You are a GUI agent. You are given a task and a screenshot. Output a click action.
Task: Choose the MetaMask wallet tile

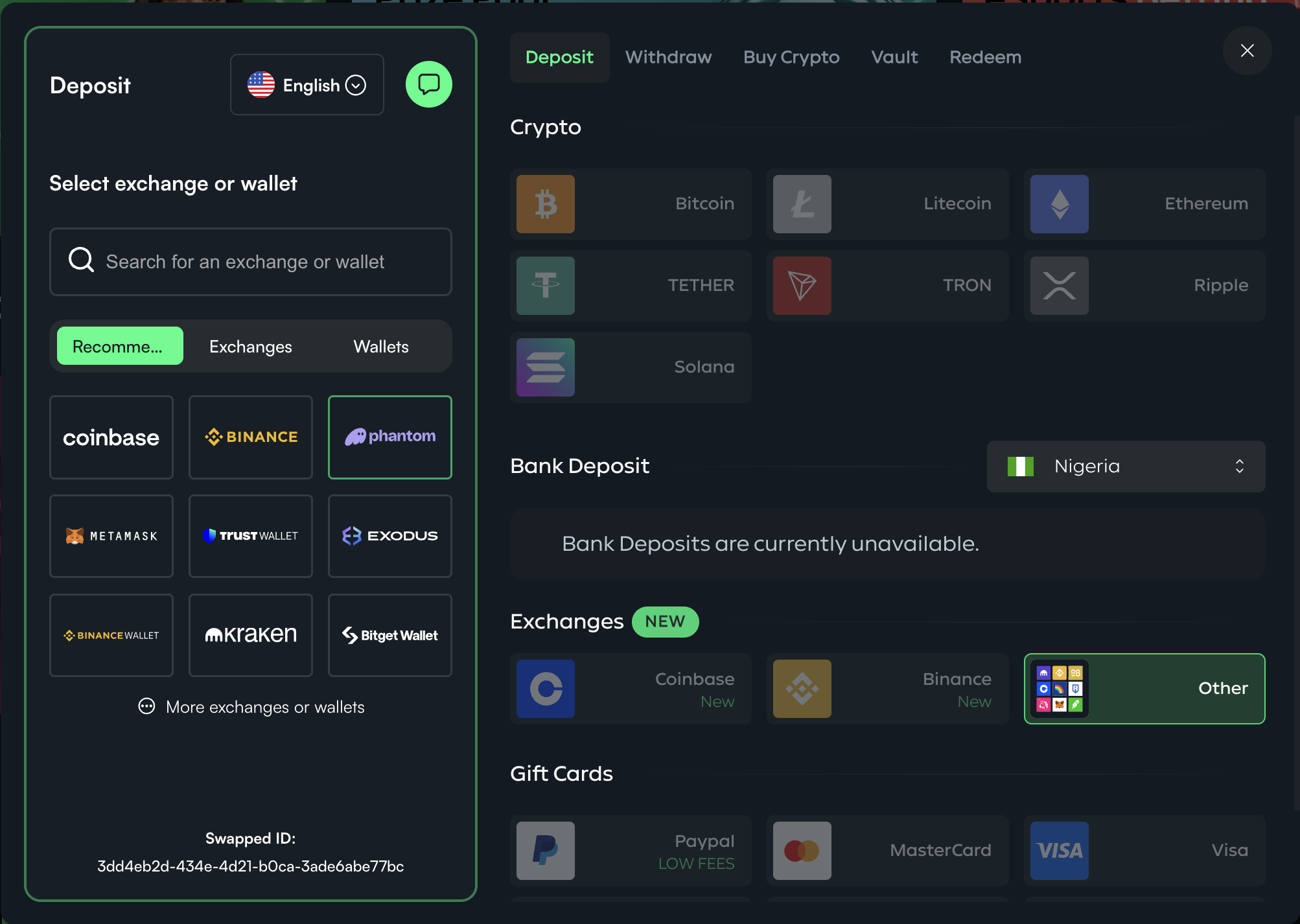point(111,536)
